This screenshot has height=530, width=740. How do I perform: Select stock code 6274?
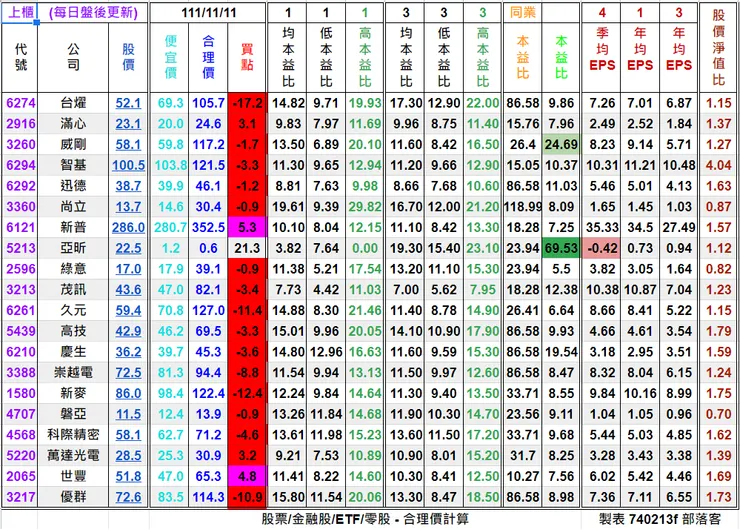click(21, 103)
